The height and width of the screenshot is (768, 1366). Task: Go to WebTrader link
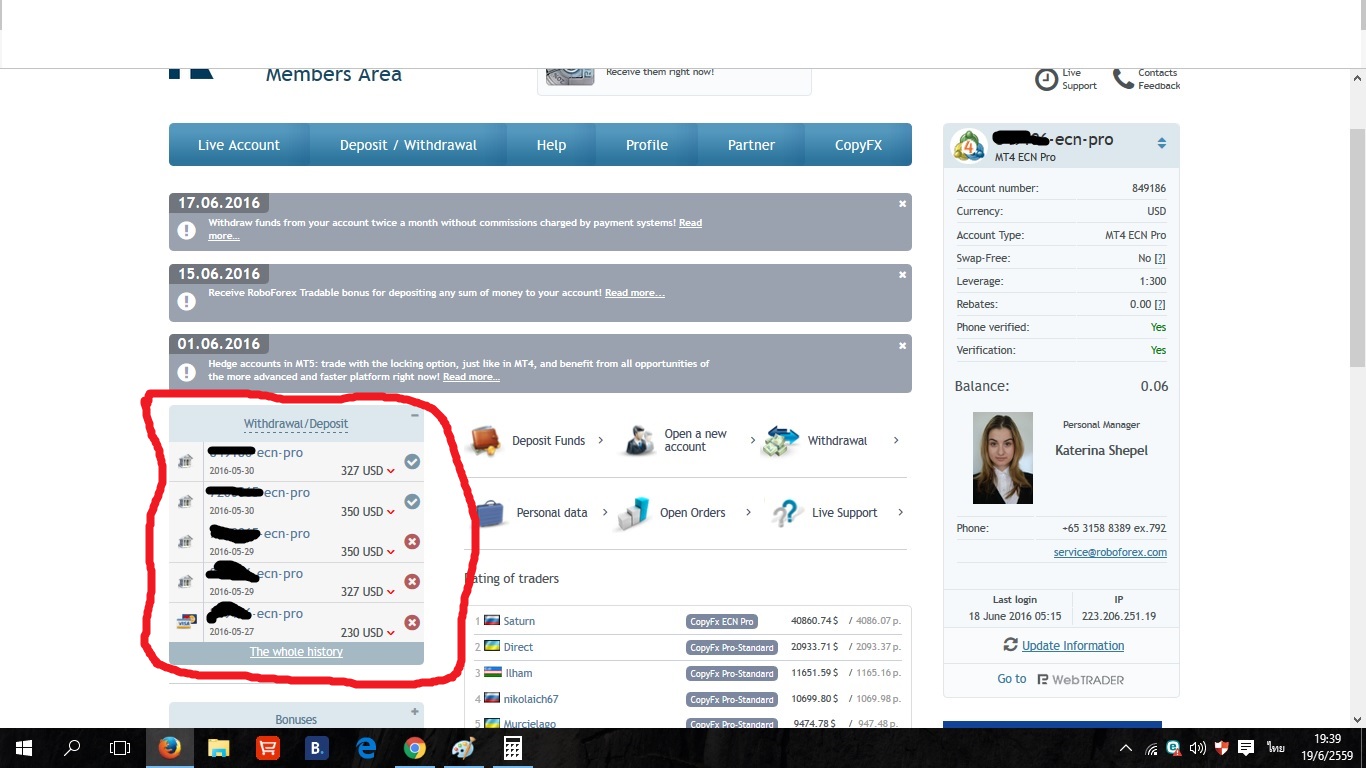point(1061,679)
